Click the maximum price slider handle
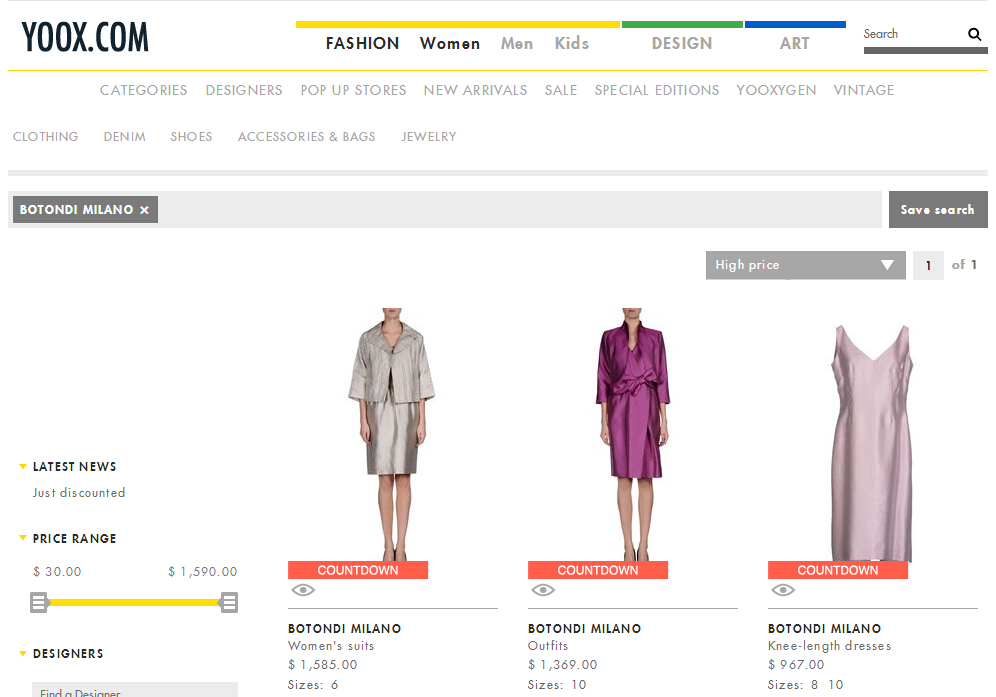996x697 pixels. 229,602
